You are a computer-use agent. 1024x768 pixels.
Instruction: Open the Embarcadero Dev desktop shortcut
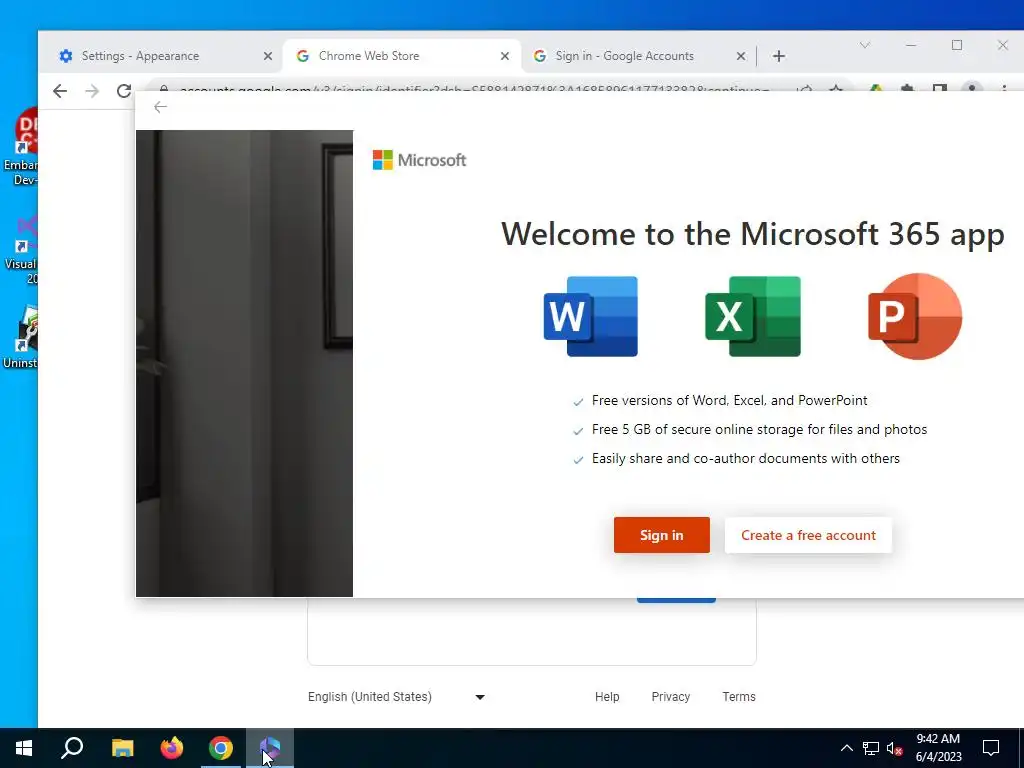21,147
